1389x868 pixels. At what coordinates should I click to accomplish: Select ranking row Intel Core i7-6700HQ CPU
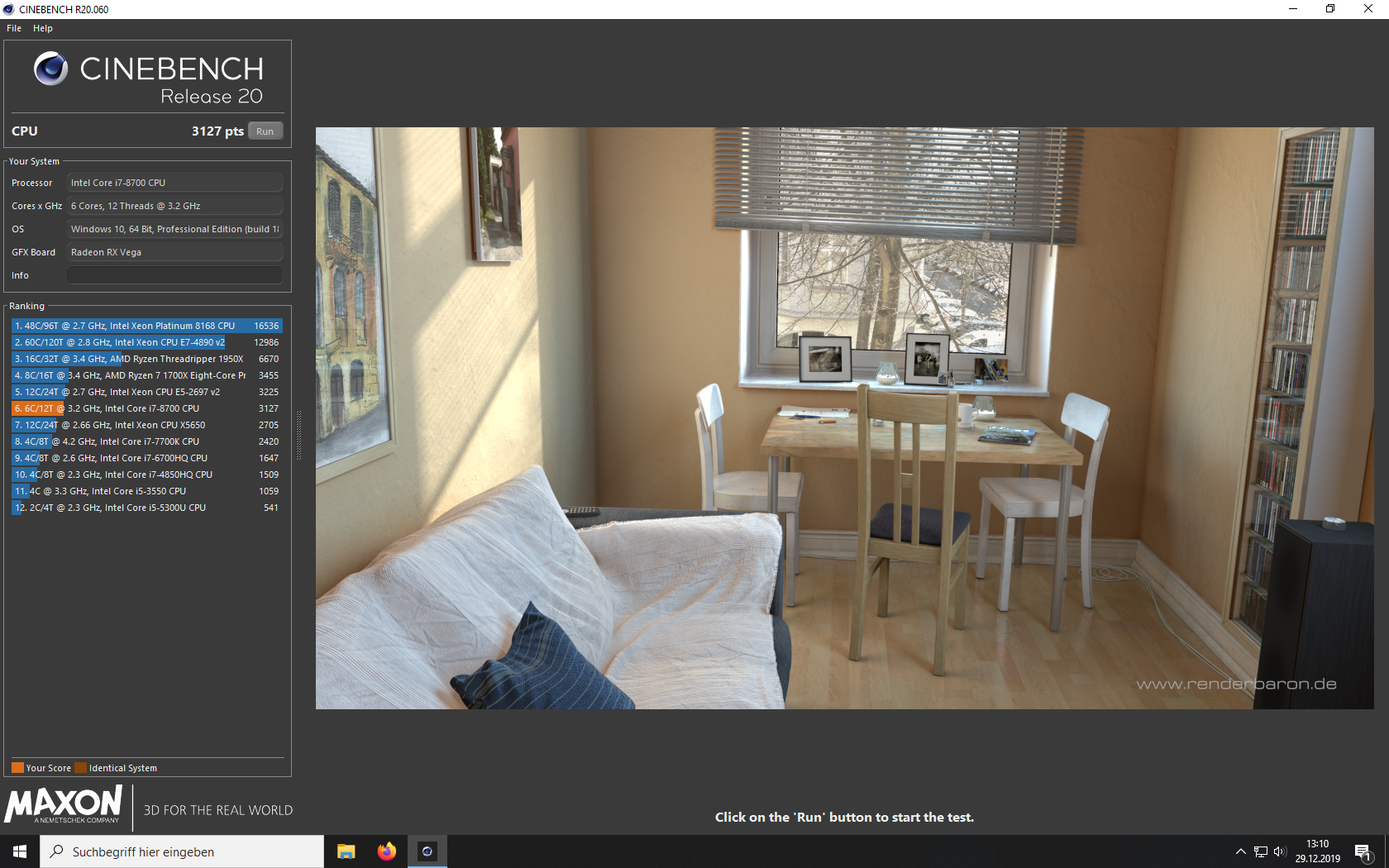147,458
